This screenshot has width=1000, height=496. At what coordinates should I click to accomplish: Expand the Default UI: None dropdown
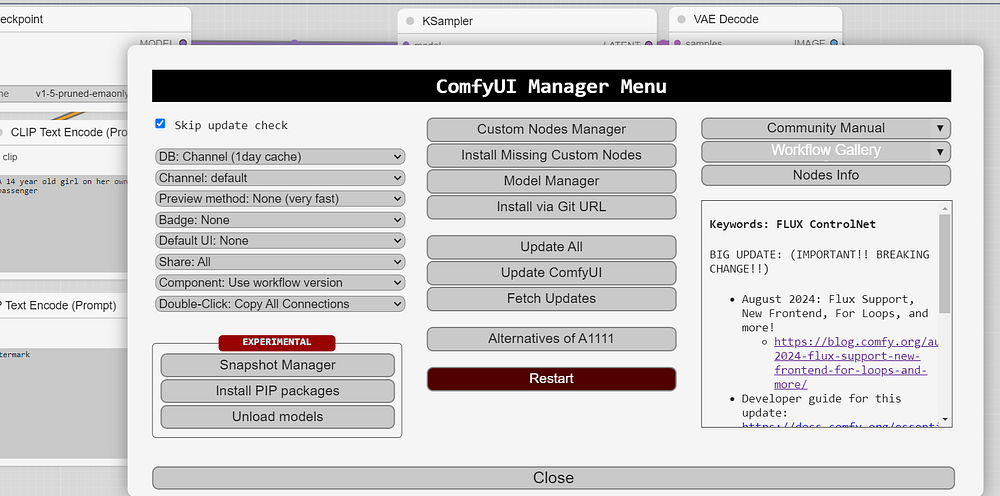pos(280,241)
